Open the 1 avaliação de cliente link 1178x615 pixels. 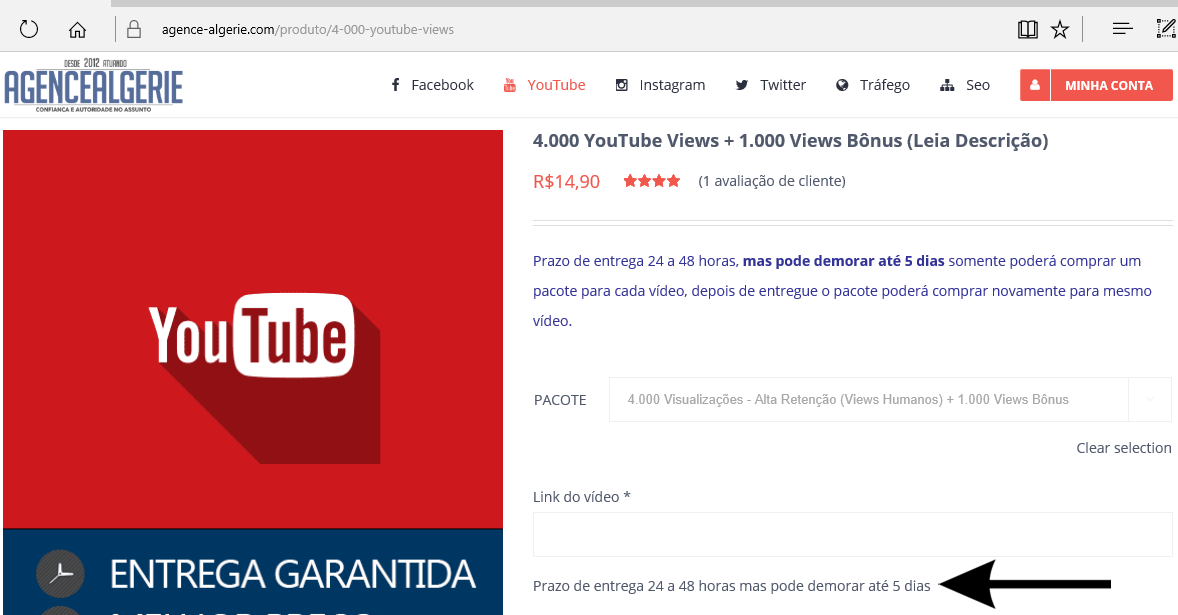[x=772, y=181]
